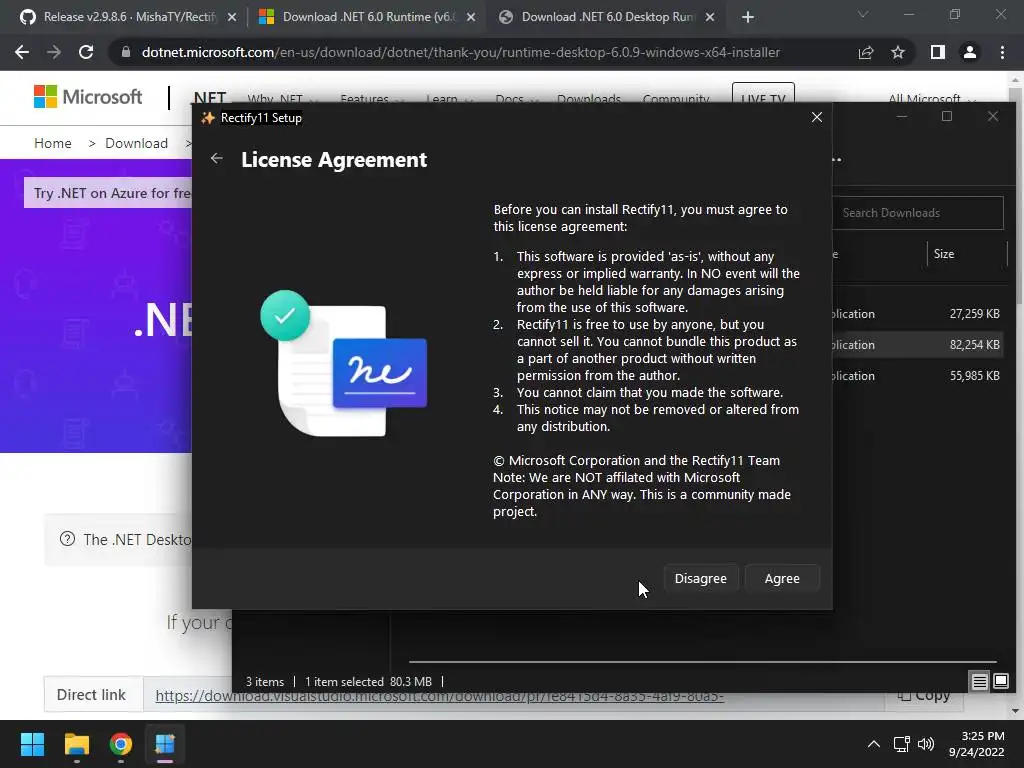Expand the All Microsoft menu
This screenshot has height=768, width=1024.
point(932,98)
